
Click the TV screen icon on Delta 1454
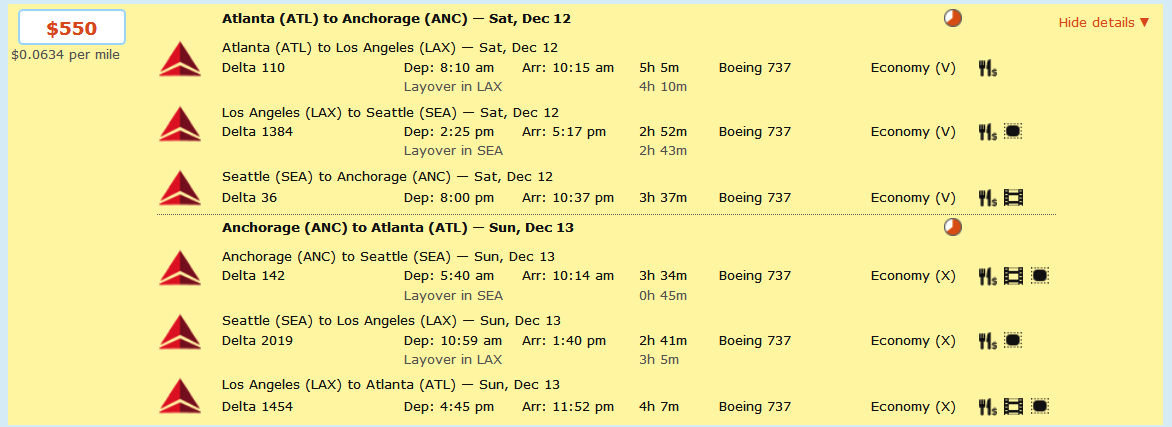click(x=1040, y=407)
